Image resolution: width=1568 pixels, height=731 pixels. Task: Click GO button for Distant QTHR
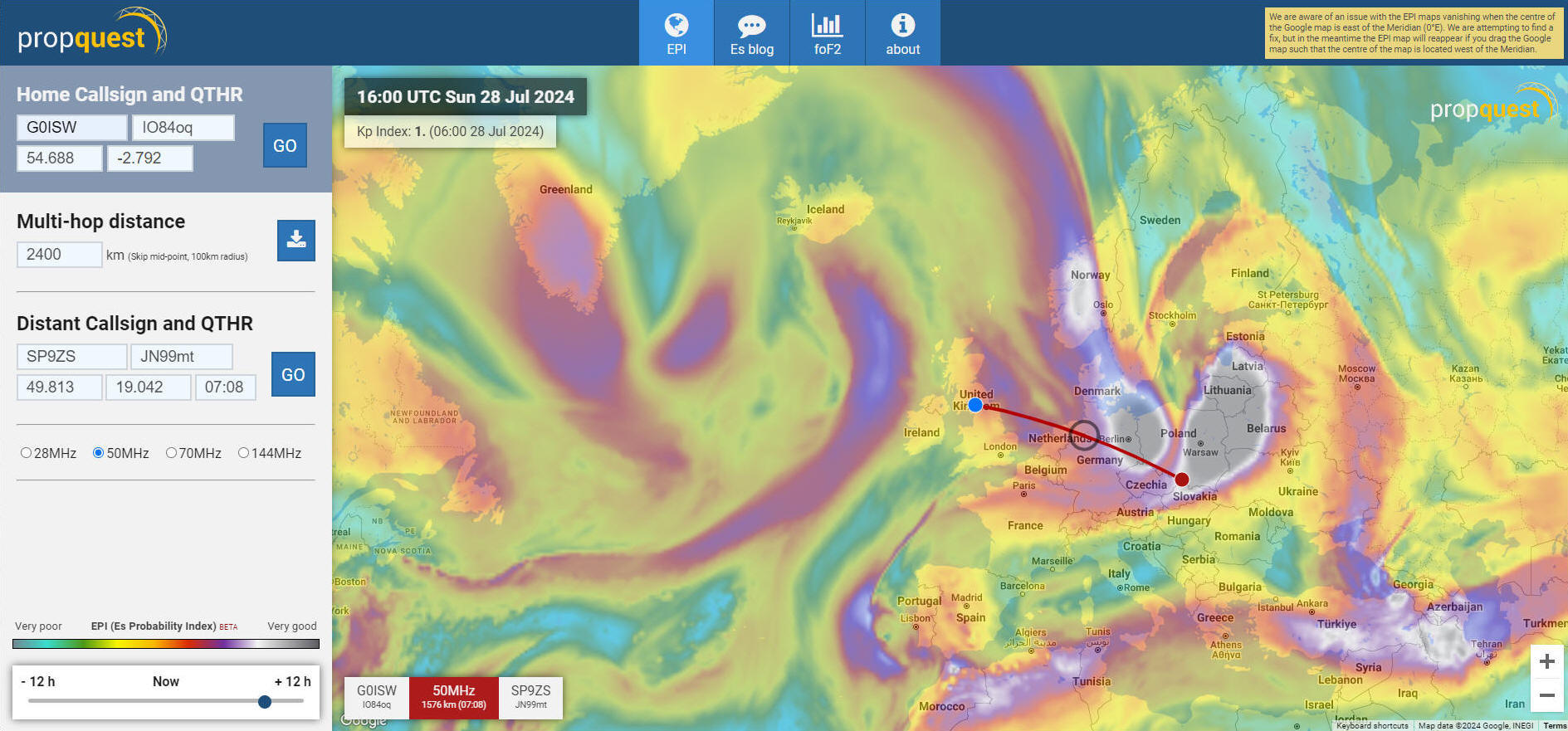pos(293,374)
